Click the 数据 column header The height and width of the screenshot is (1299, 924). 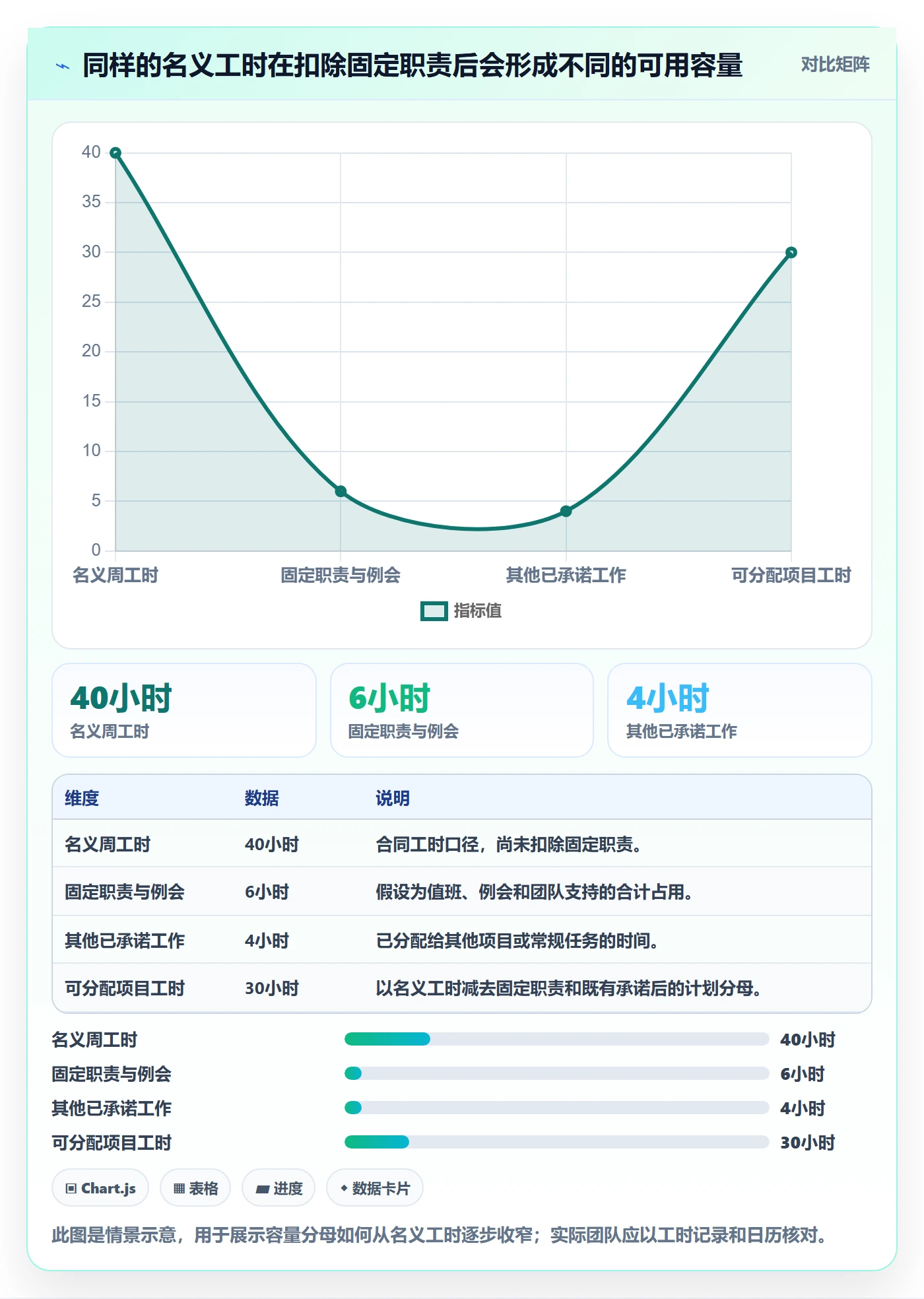tap(262, 799)
